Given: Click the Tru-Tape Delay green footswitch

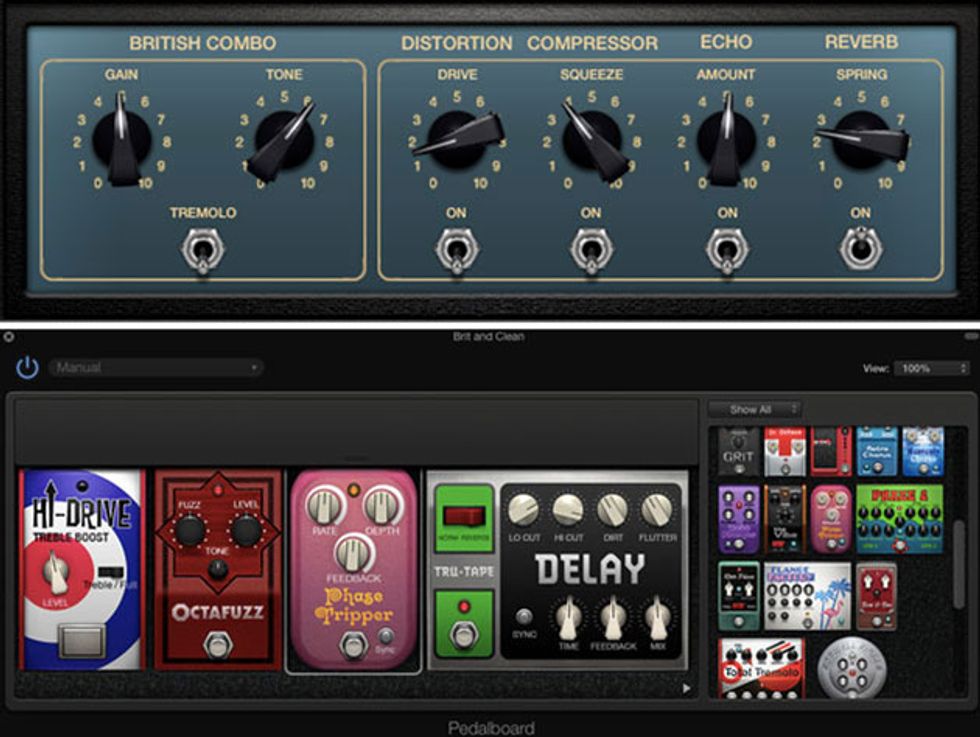Looking at the screenshot, I should point(464,634).
